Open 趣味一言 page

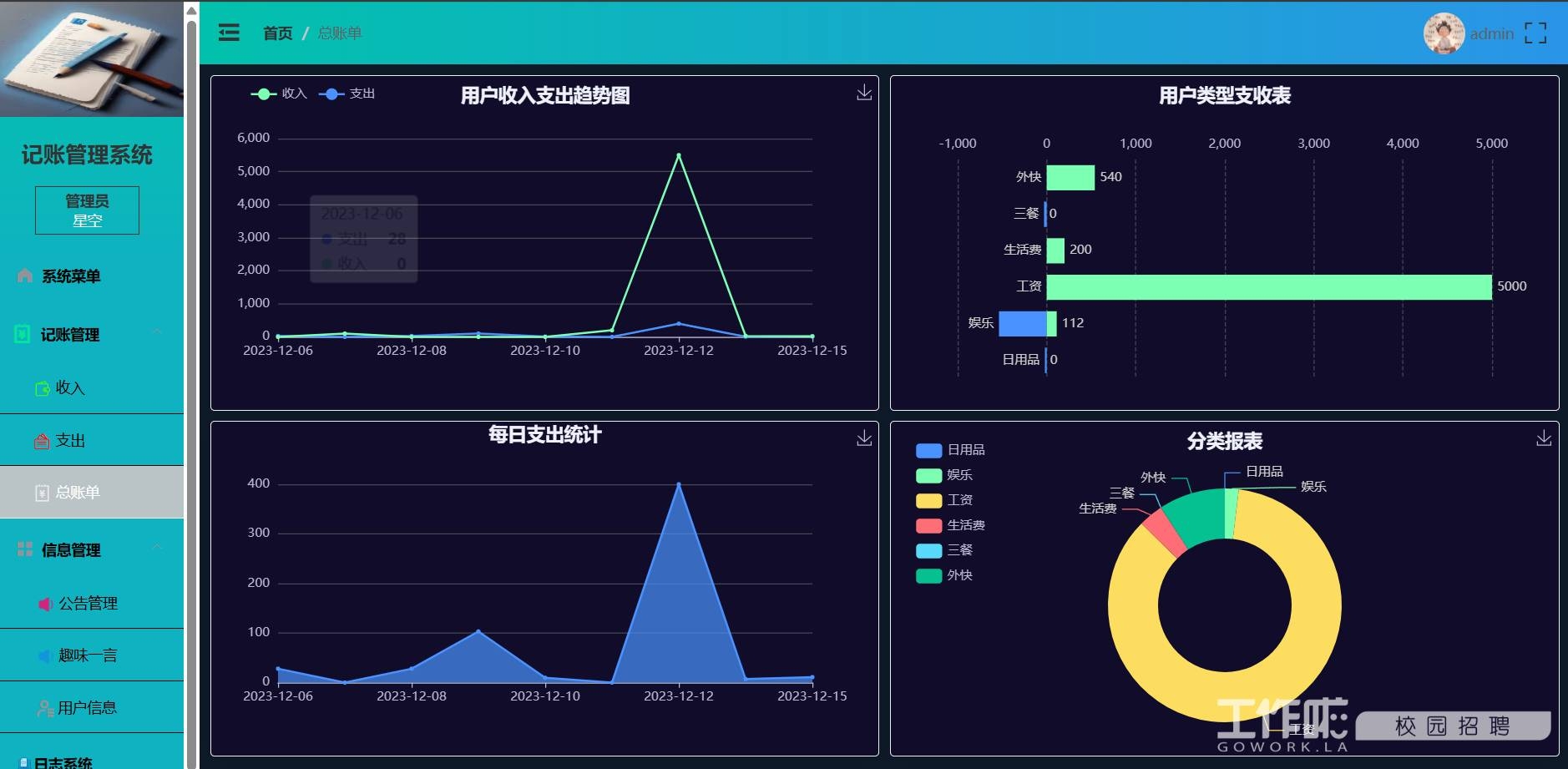(x=92, y=656)
